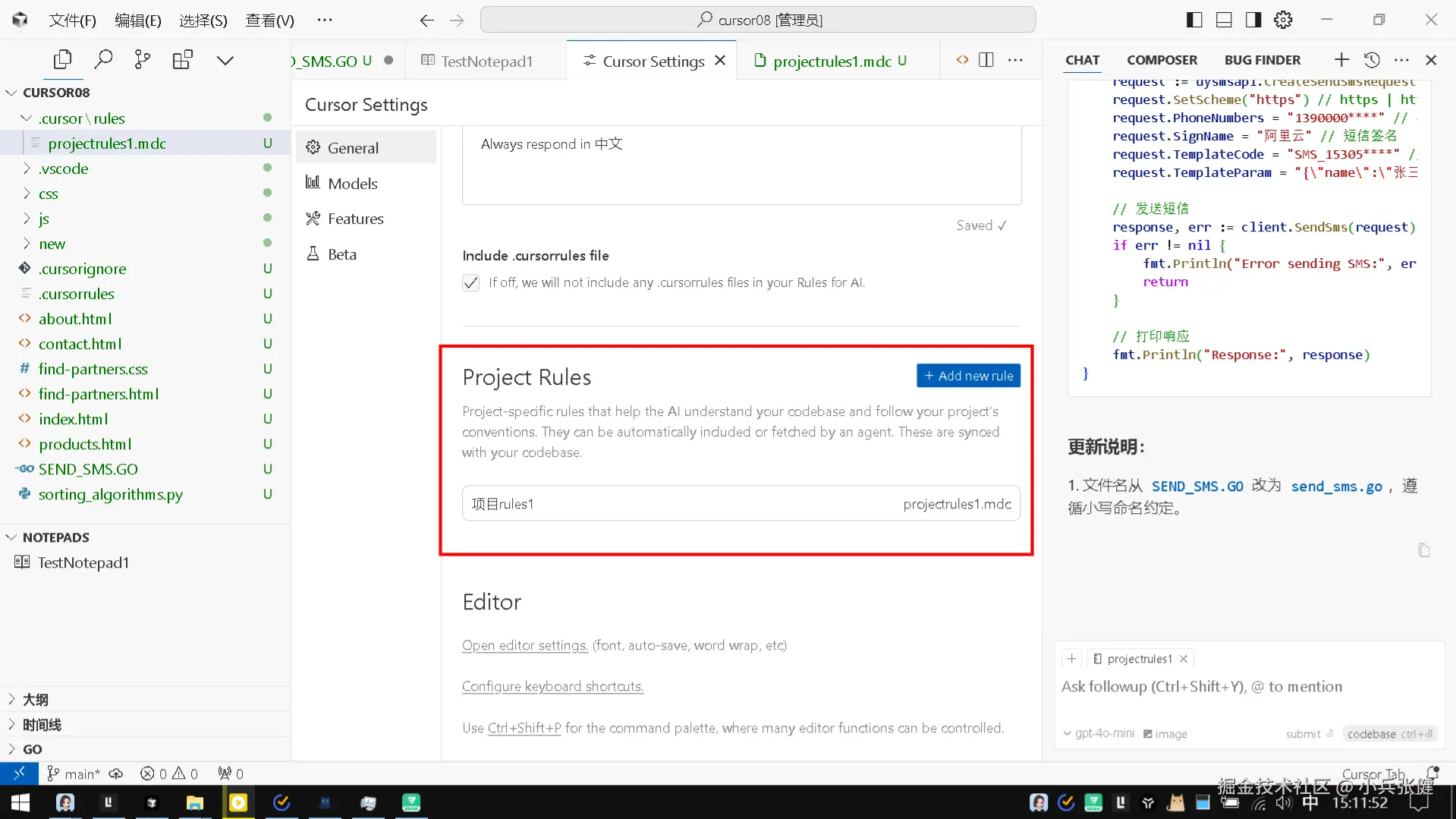
Task: Open the Source Control view icon
Action: [143, 60]
